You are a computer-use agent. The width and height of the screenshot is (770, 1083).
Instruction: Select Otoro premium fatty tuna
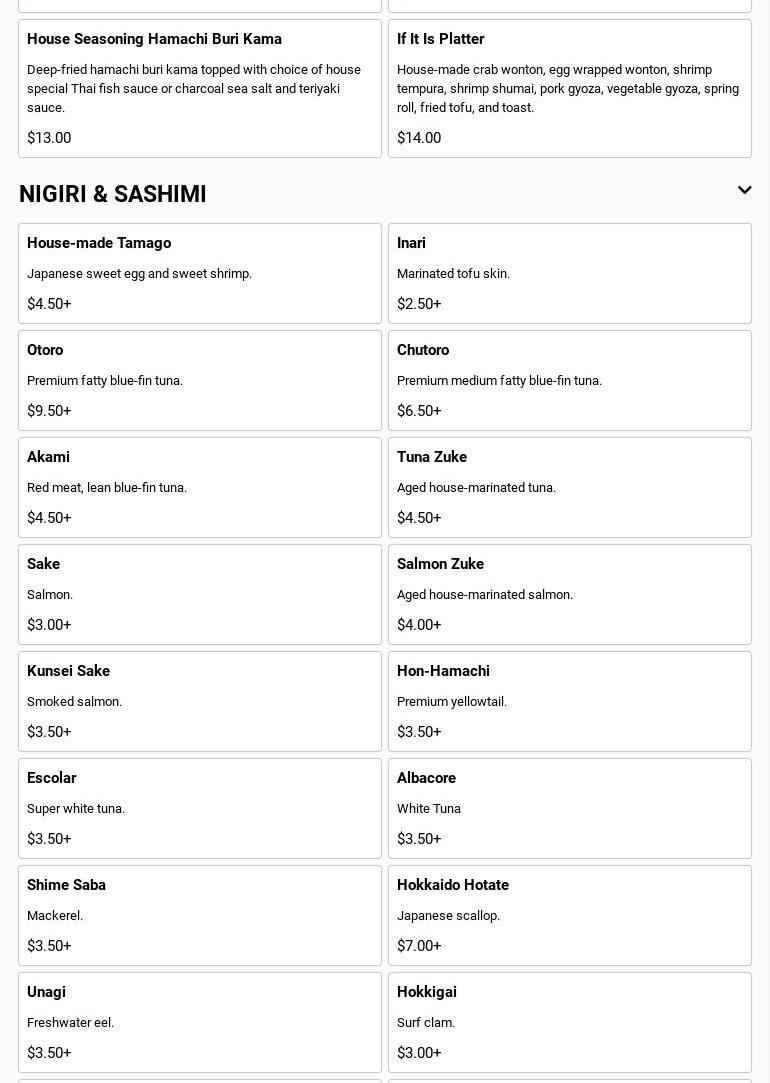(199, 380)
